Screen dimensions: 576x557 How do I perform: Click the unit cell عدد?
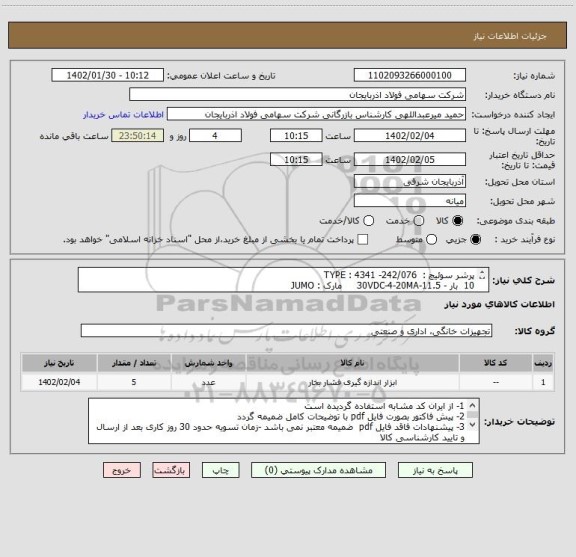pos(209,382)
